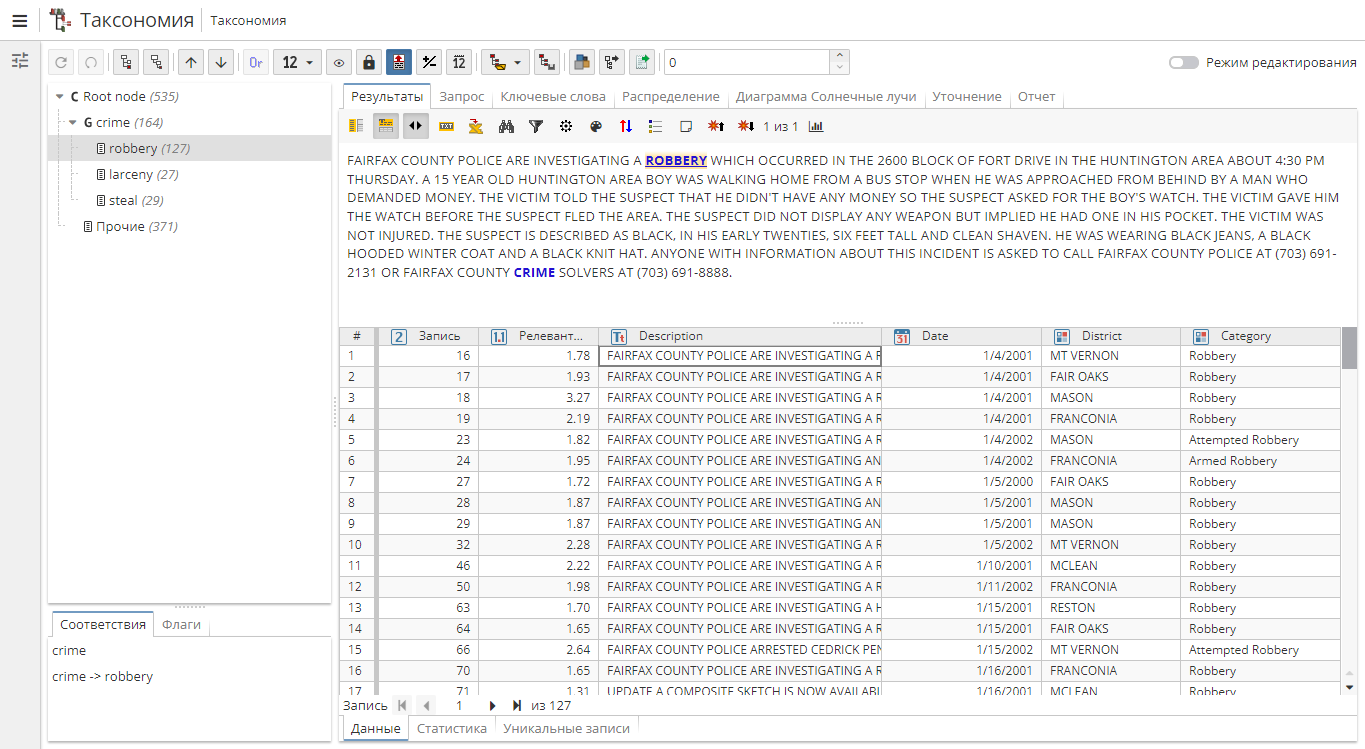Collapse the Root node in the tree
Screen dimensions: 1365x749
[60, 97]
